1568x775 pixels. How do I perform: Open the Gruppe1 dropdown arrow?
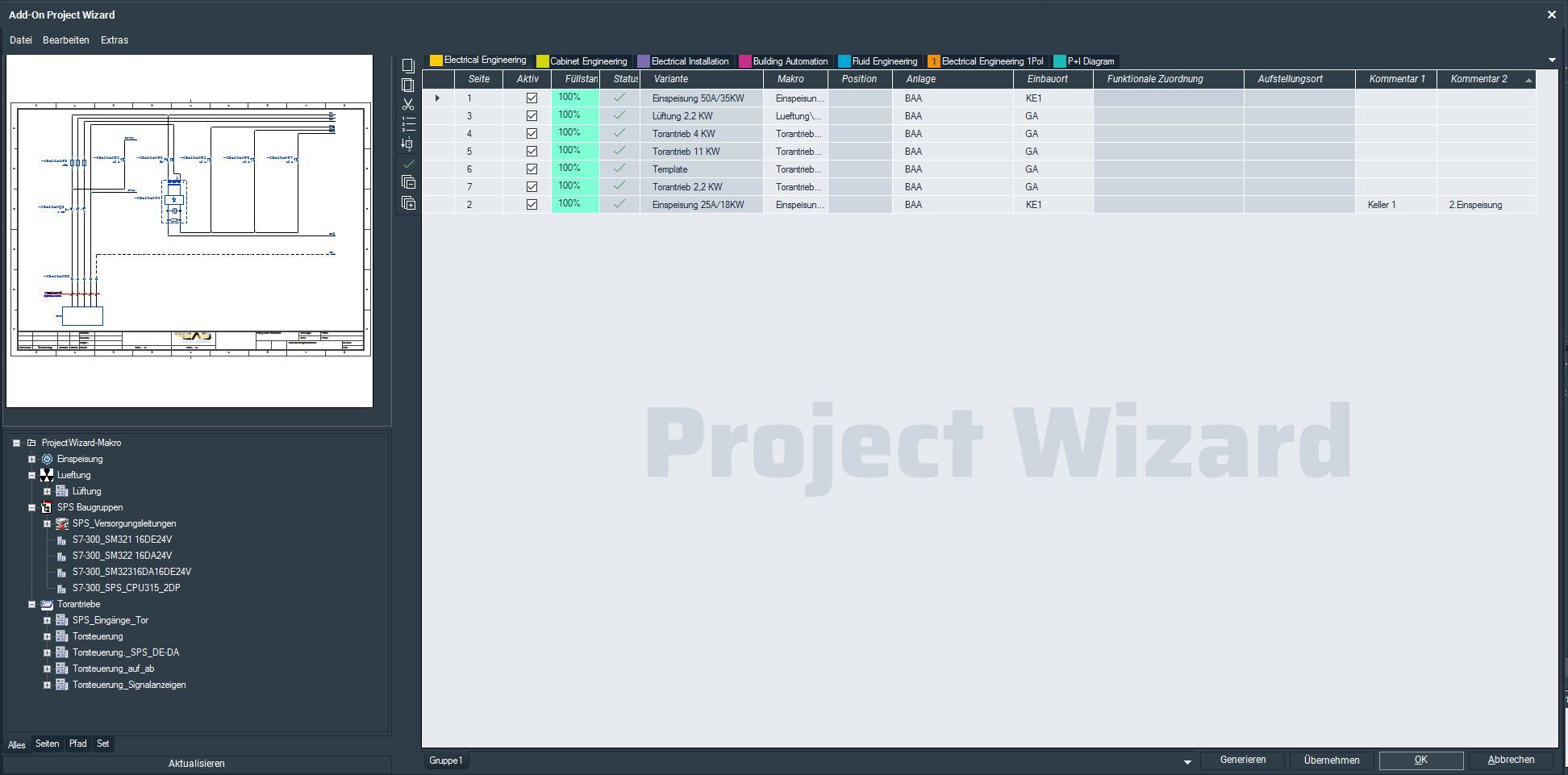tap(1186, 761)
